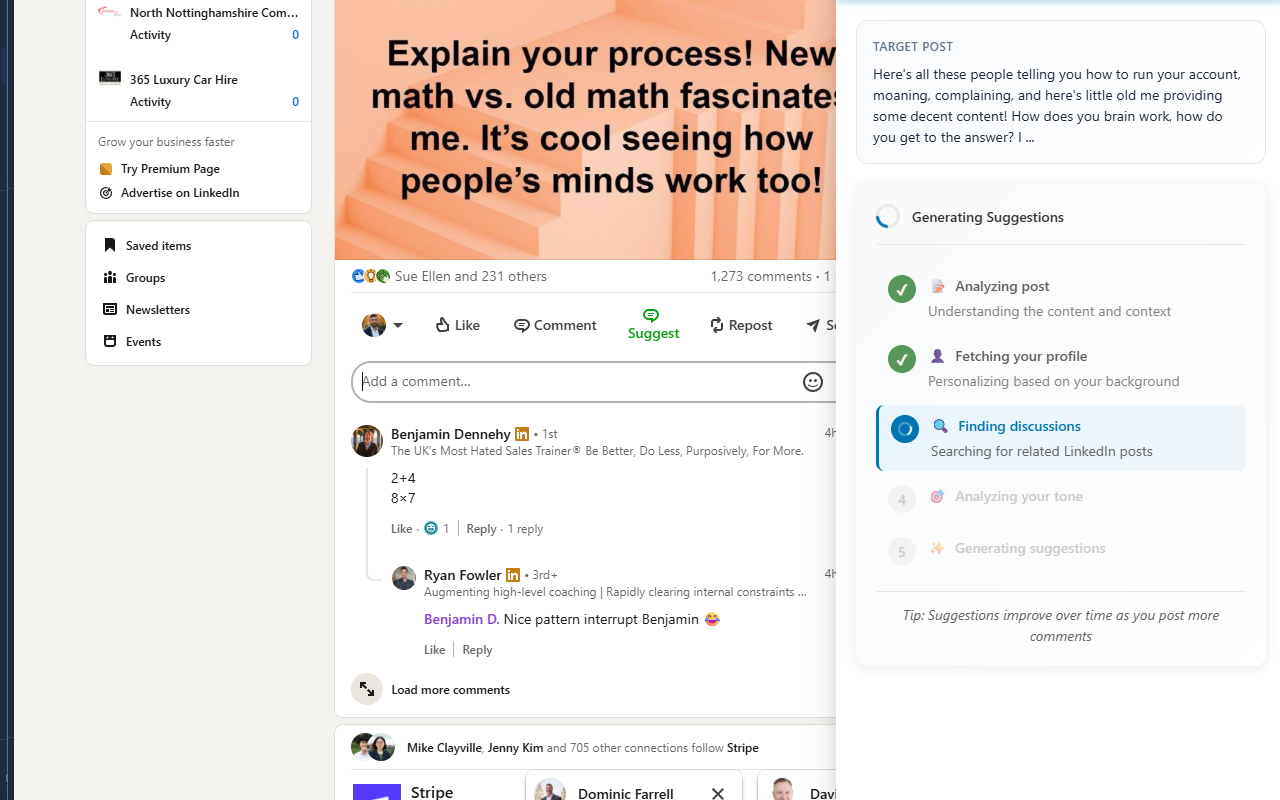Click Ryan Fowler's avatar photo
Viewport: 1280px width, 800px height.
point(404,578)
